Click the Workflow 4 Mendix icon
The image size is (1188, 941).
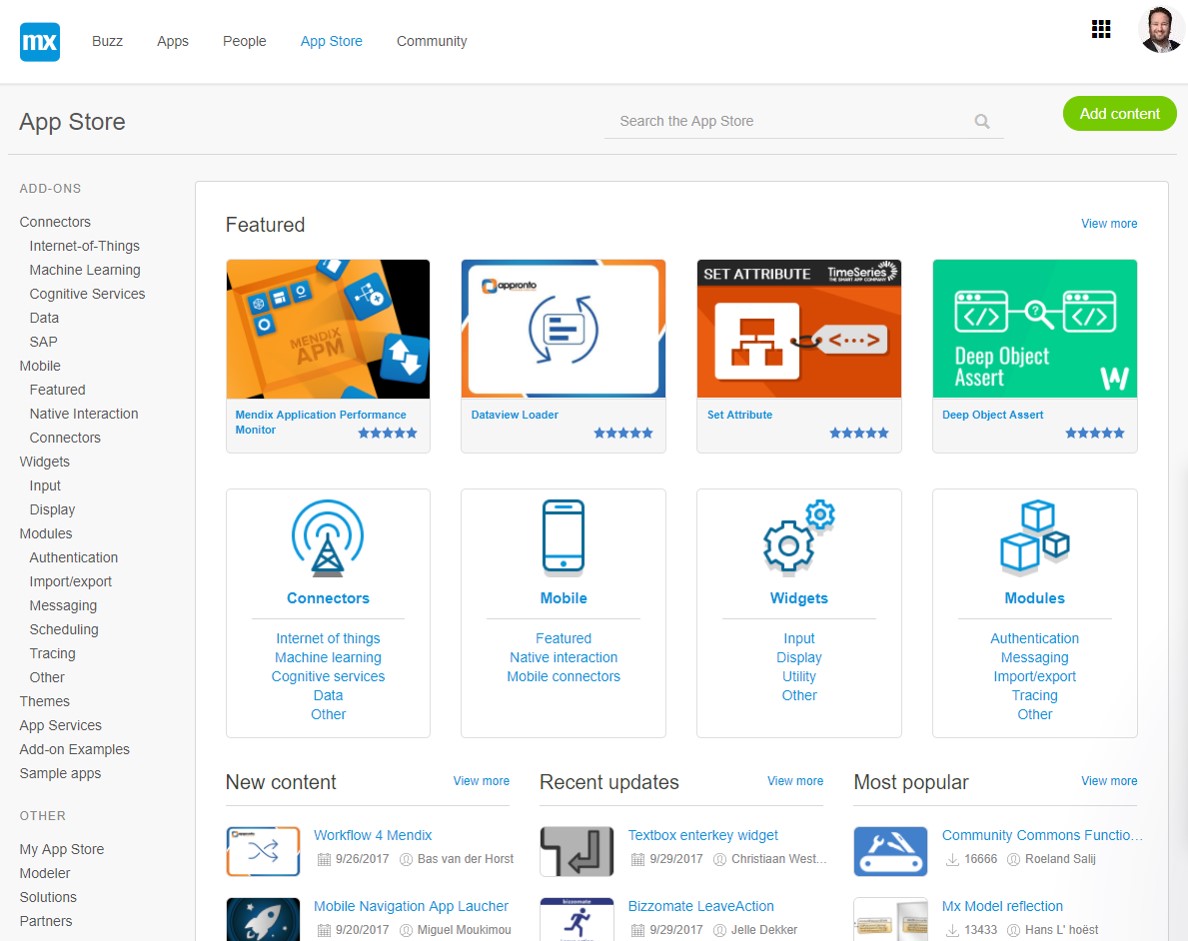263,852
